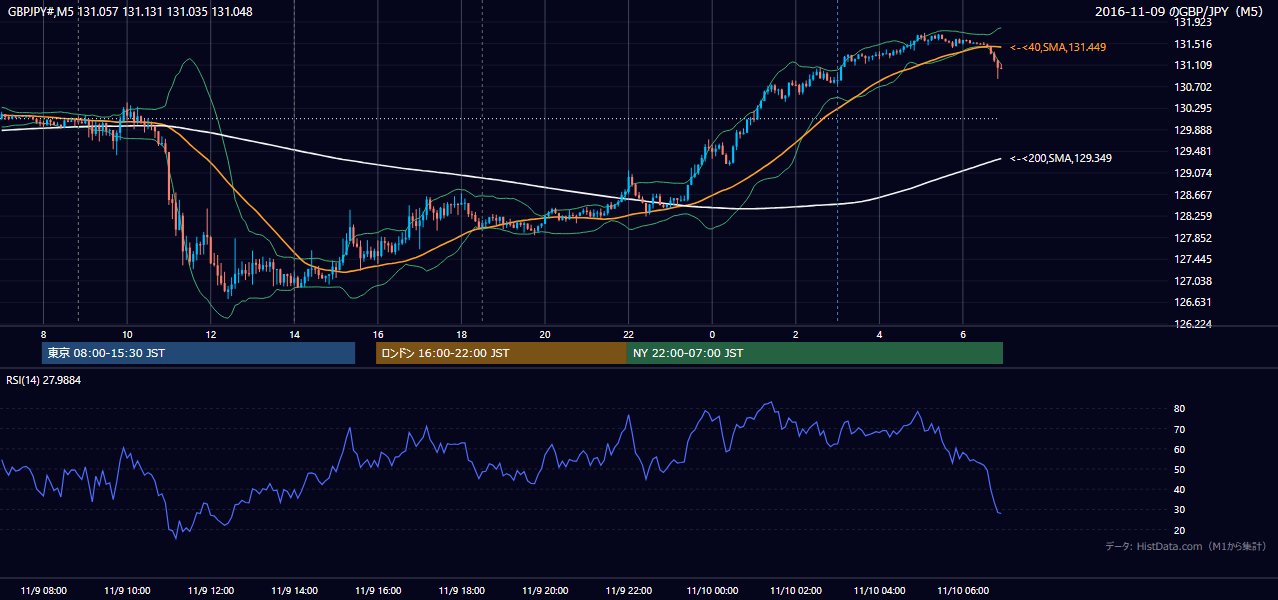Screen dimensions: 1278x600
Task: Click price level 131.109 on the axis
Action: pos(1193,65)
